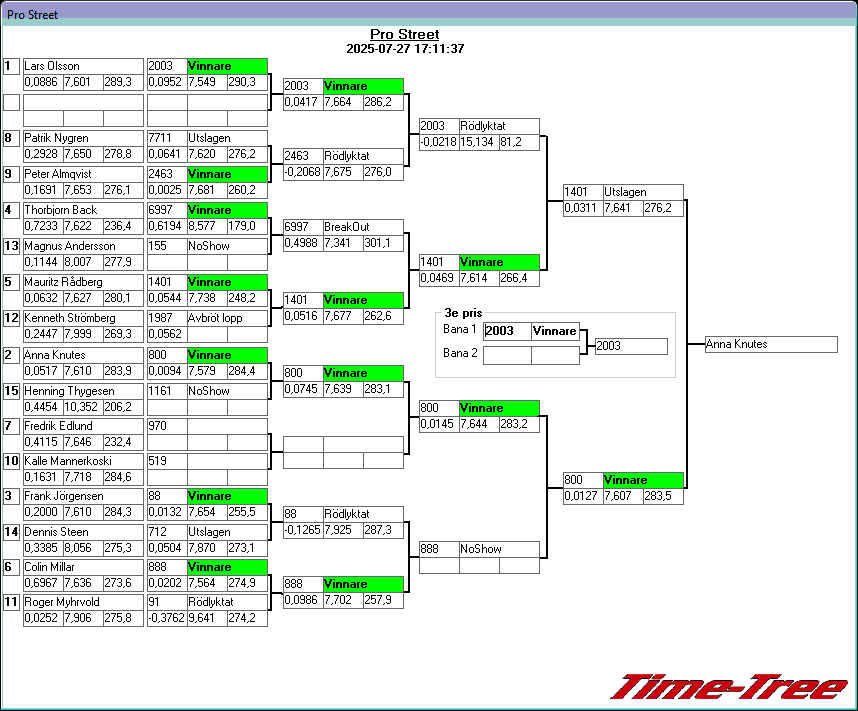Click car number 970 next to Fredrik Edlund

point(166,426)
